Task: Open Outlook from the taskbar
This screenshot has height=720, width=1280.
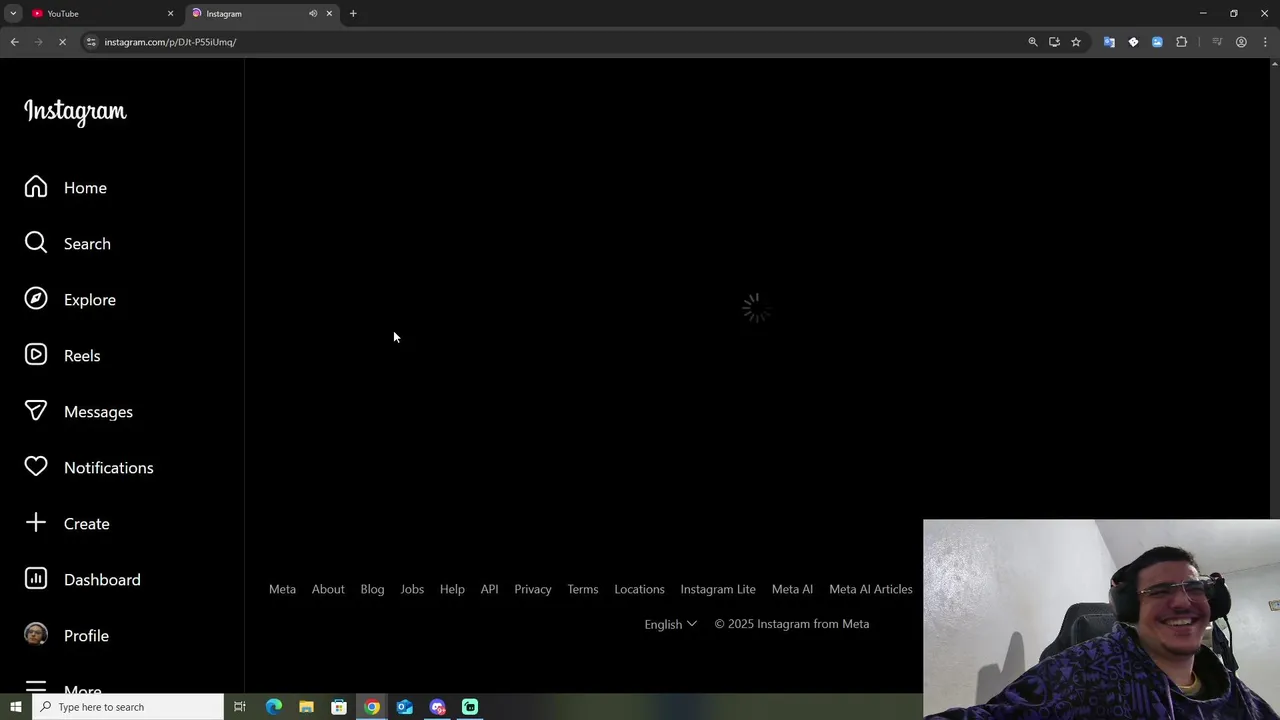Action: (x=404, y=707)
